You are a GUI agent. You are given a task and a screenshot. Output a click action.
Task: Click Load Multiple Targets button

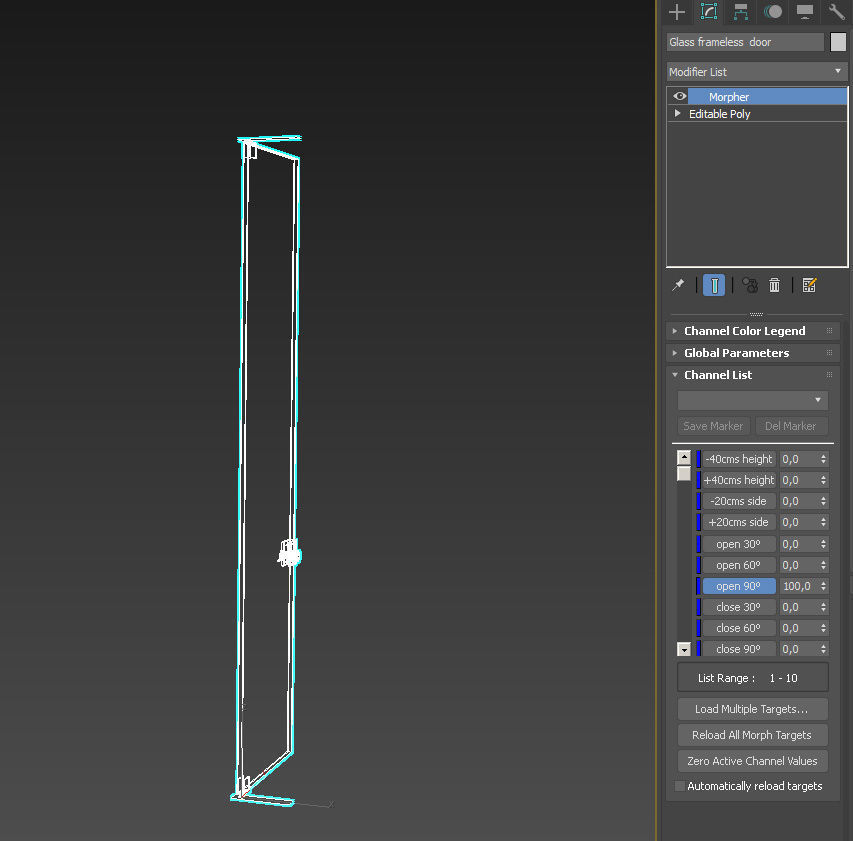pos(752,709)
